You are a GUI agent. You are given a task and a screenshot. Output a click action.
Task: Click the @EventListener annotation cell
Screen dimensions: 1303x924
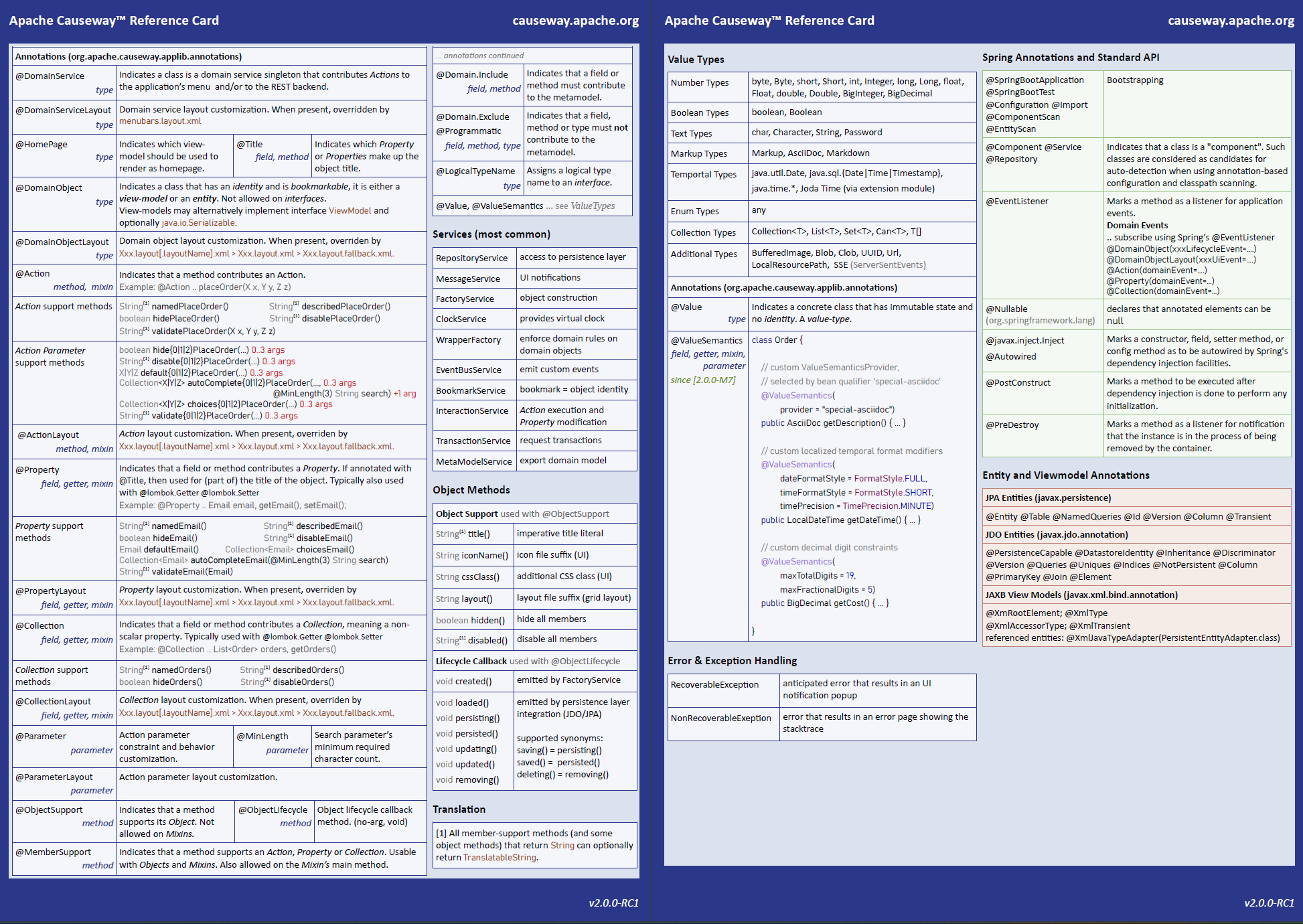1017,202
